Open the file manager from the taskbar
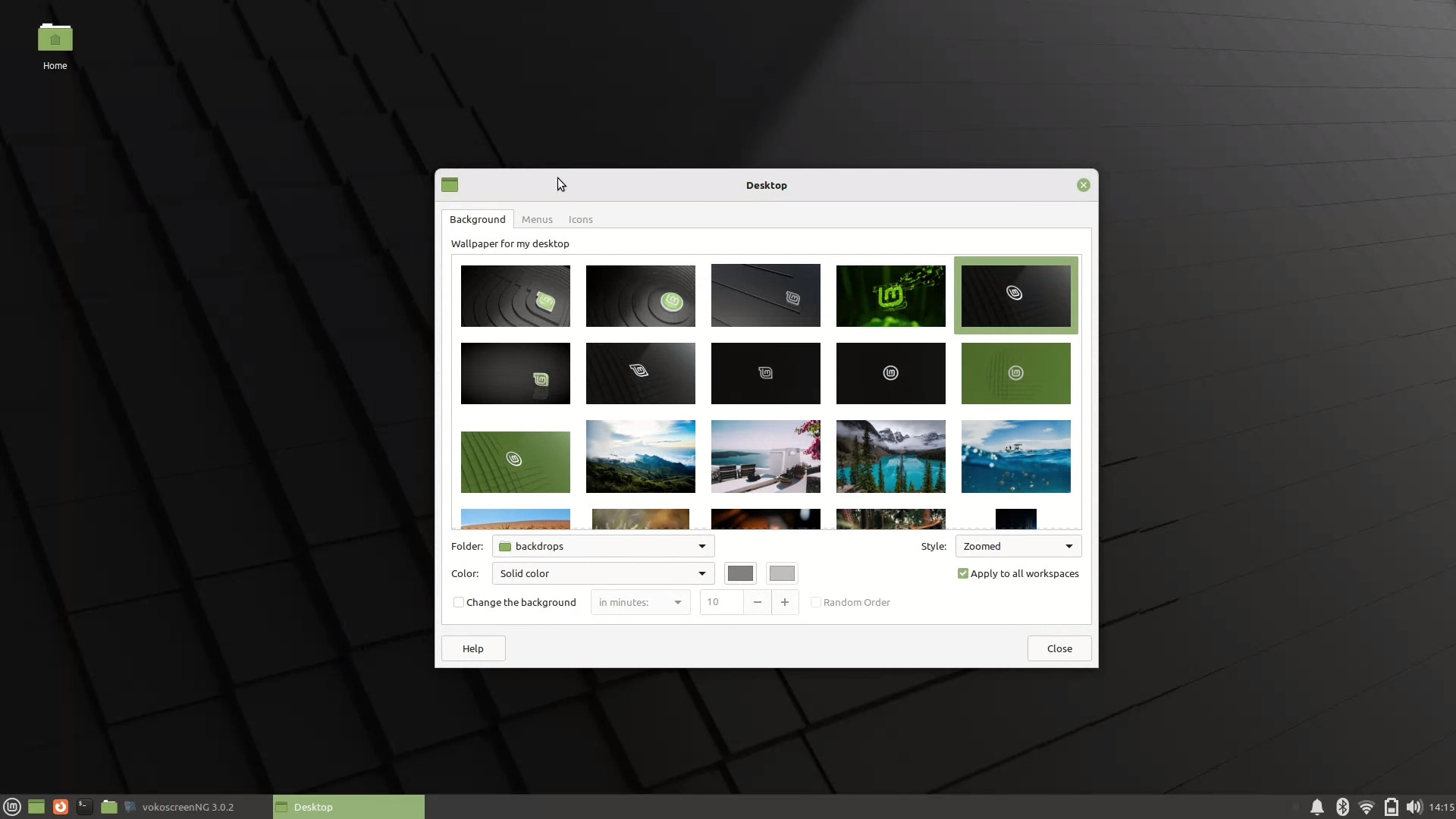This screenshot has width=1456, height=819. pos(108,806)
